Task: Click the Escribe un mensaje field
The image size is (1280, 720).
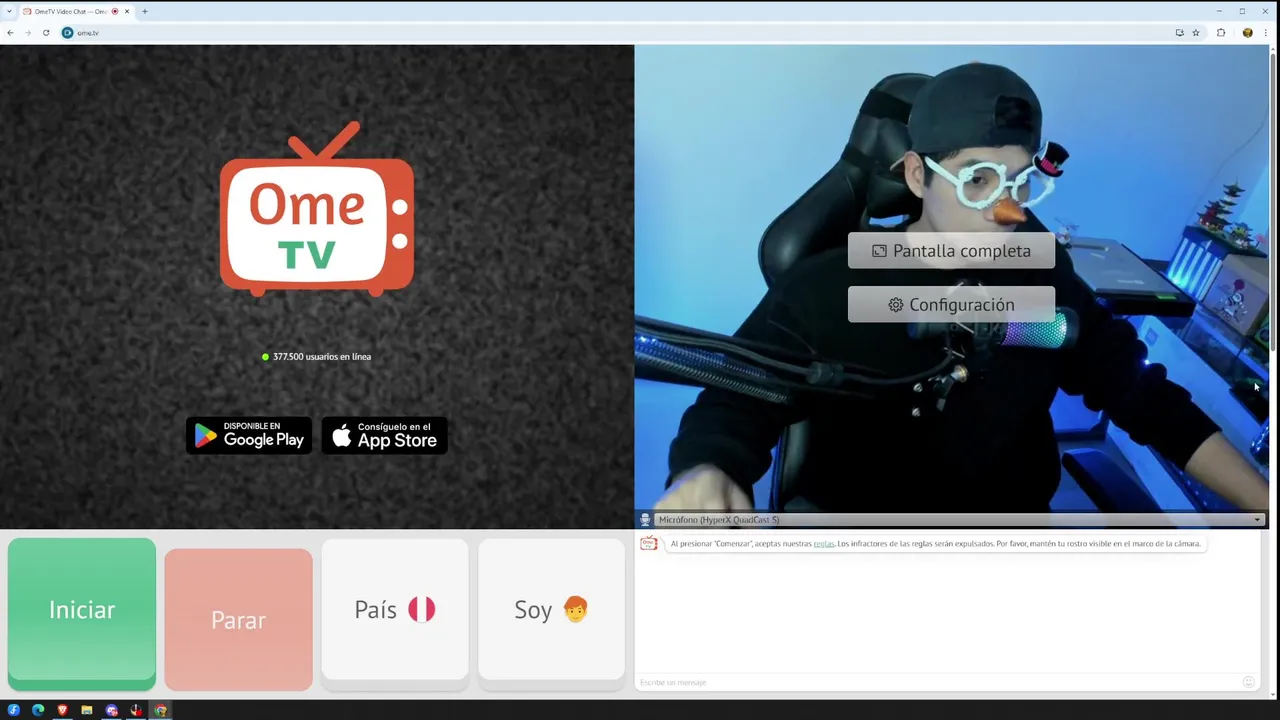Action: pyautogui.click(x=938, y=682)
